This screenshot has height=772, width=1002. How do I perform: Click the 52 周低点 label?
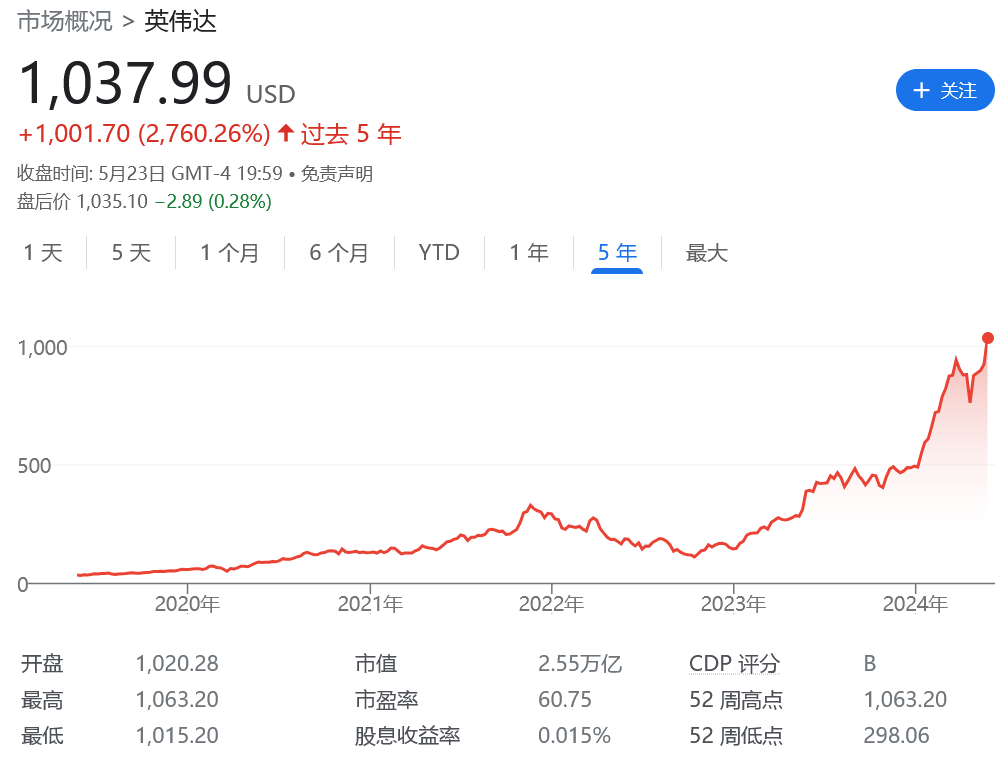click(736, 736)
